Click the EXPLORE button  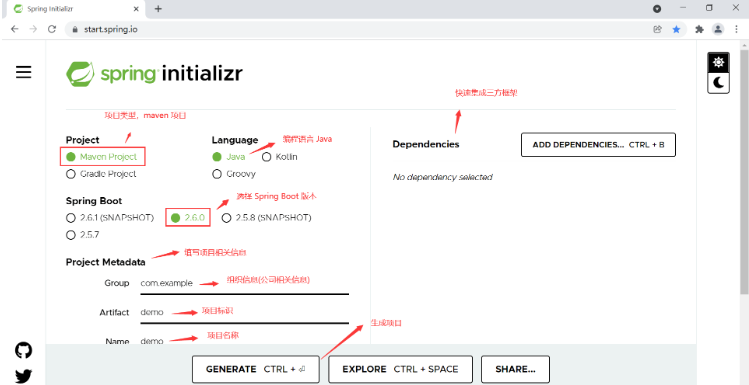(400, 369)
